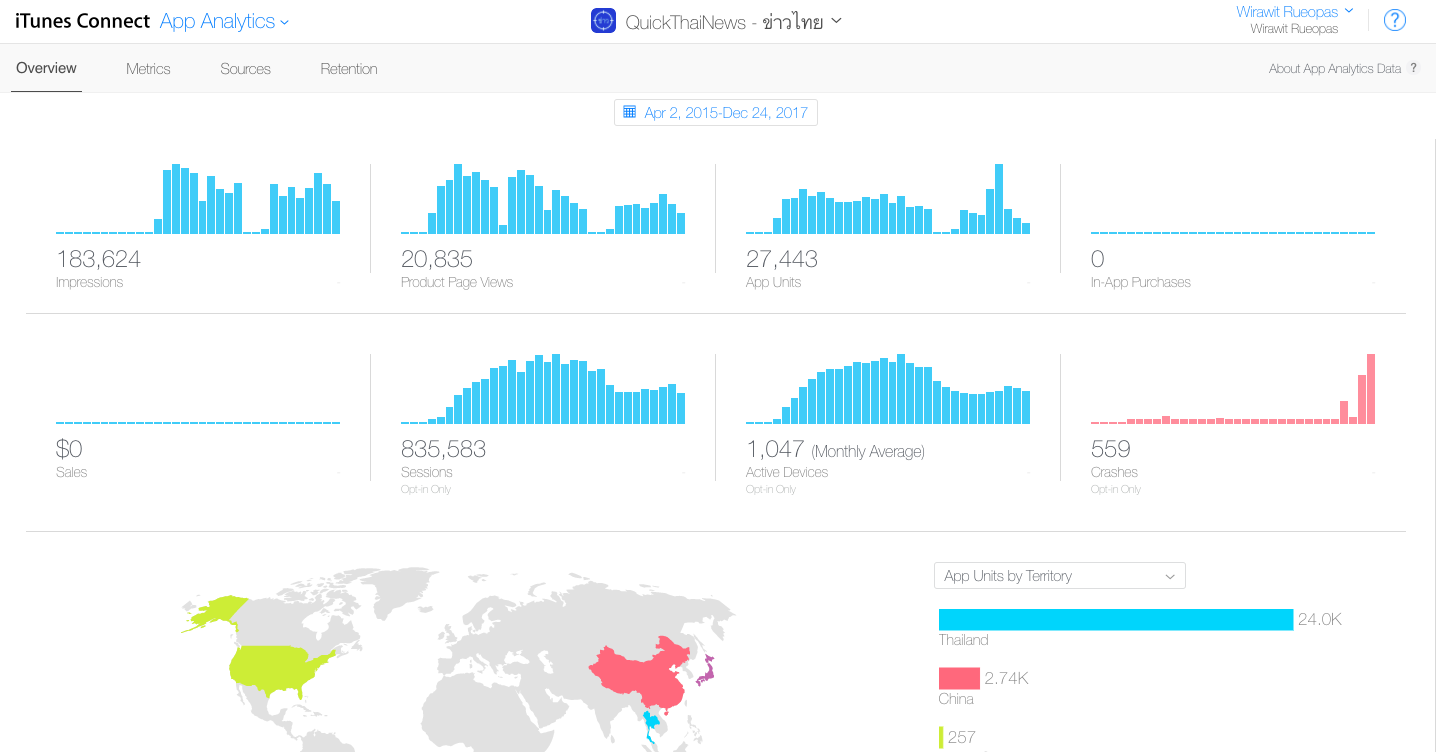
Task: Click the $0 sales value
Action: (x=69, y=449)
